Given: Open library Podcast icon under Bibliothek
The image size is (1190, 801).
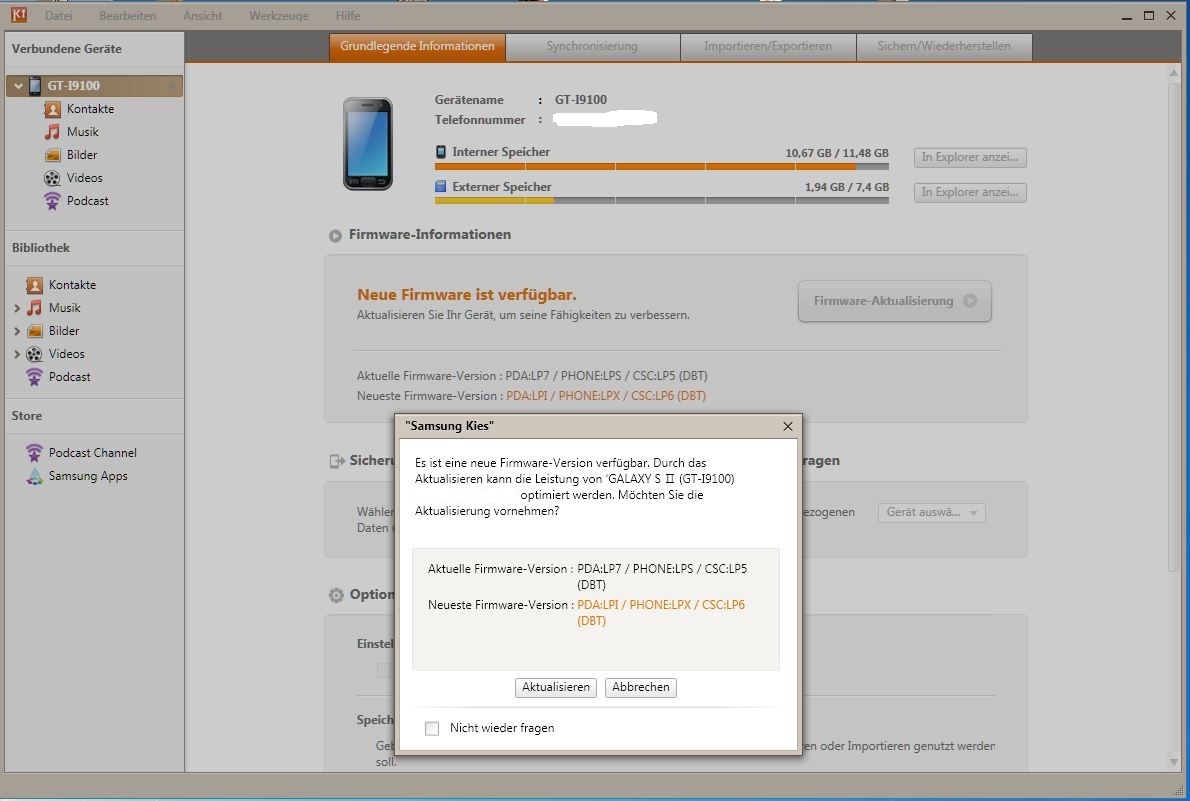Looking at the screenshot, I should tap(34, 377).
